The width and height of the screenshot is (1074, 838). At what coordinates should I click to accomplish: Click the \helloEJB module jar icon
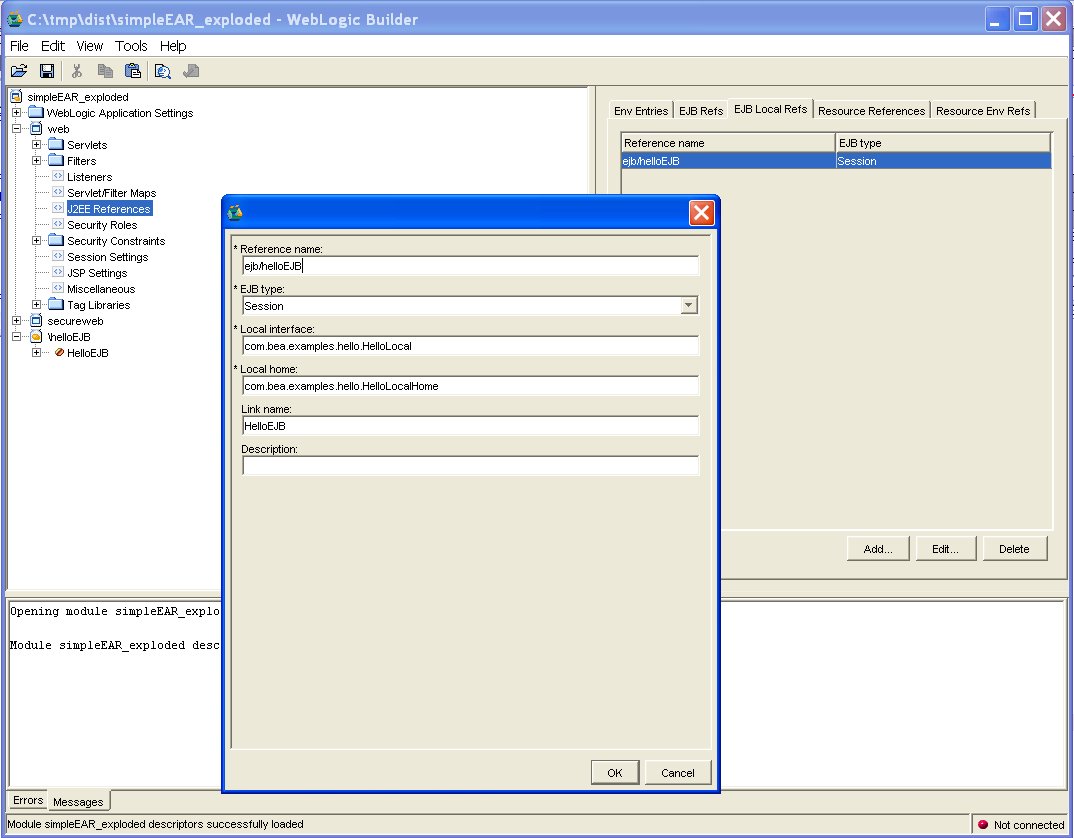36,336
